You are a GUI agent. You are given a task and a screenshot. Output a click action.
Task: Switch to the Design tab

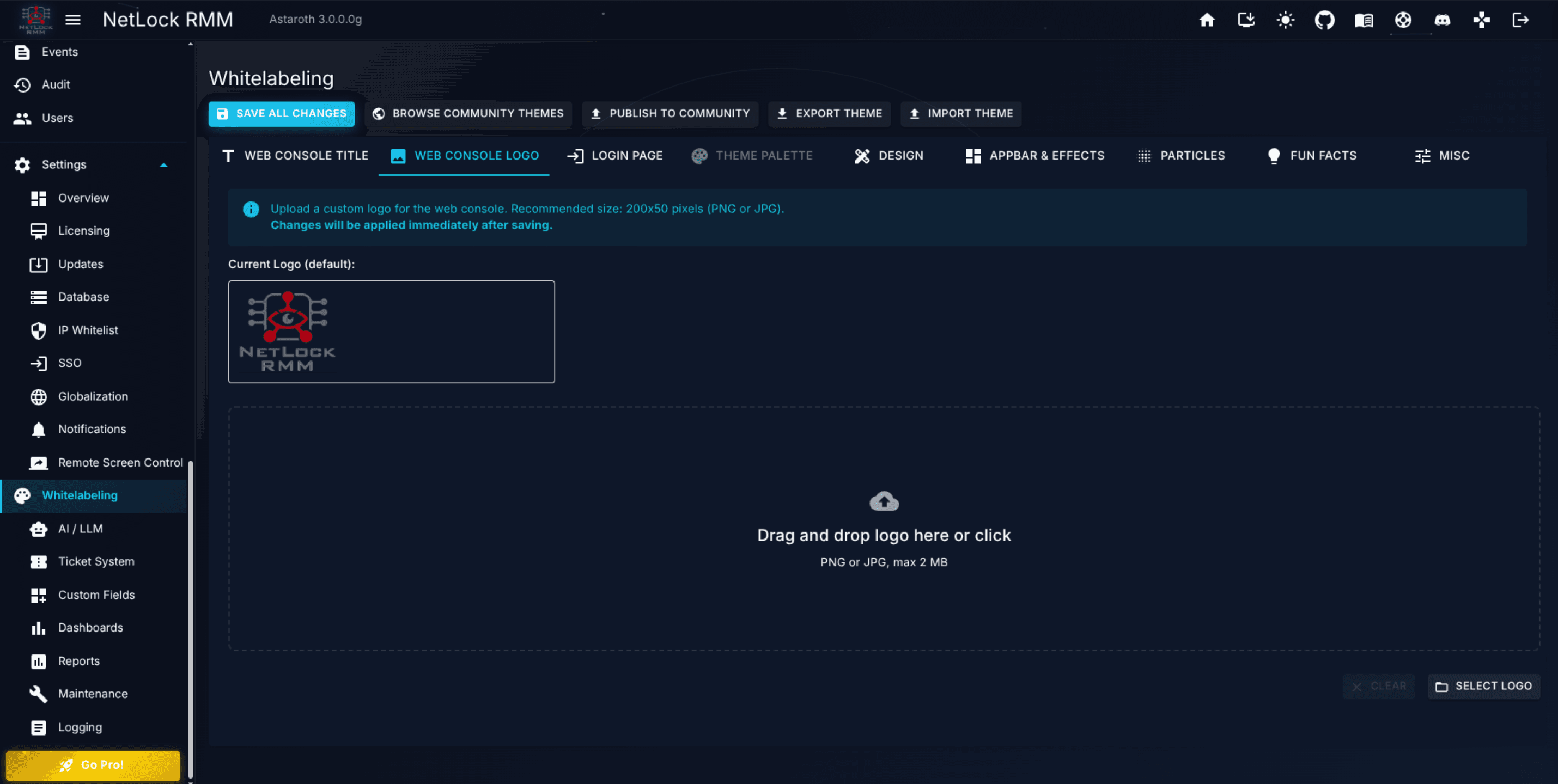point(888,156)
